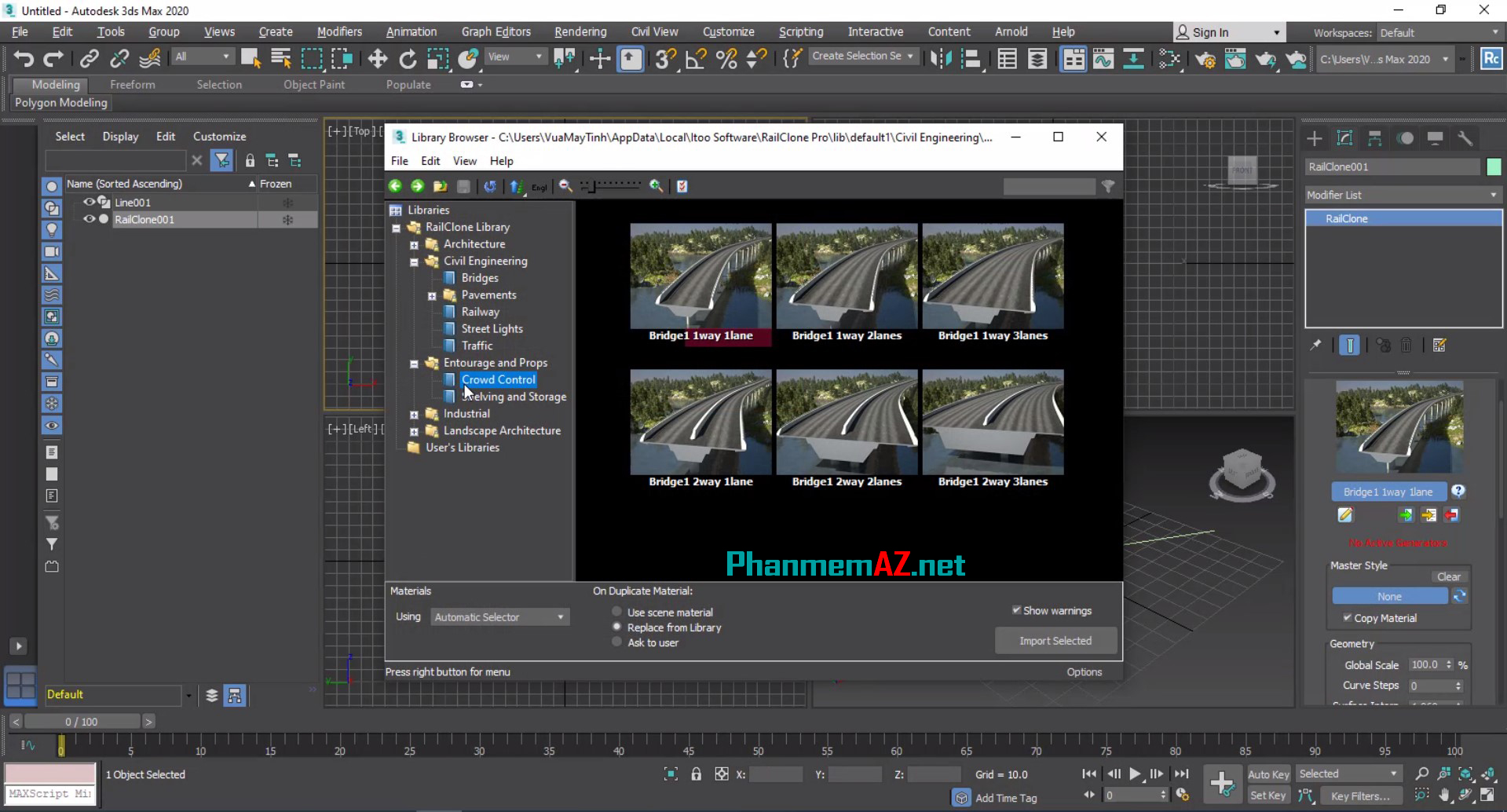Disable the Show warnings checkbox

tap(1016, 609)
